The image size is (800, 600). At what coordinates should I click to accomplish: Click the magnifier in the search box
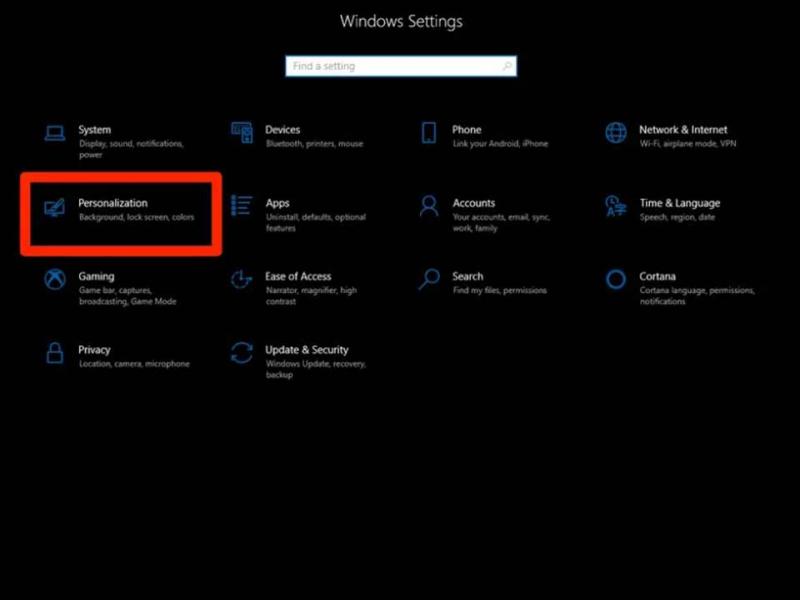[x=505, y=66]
